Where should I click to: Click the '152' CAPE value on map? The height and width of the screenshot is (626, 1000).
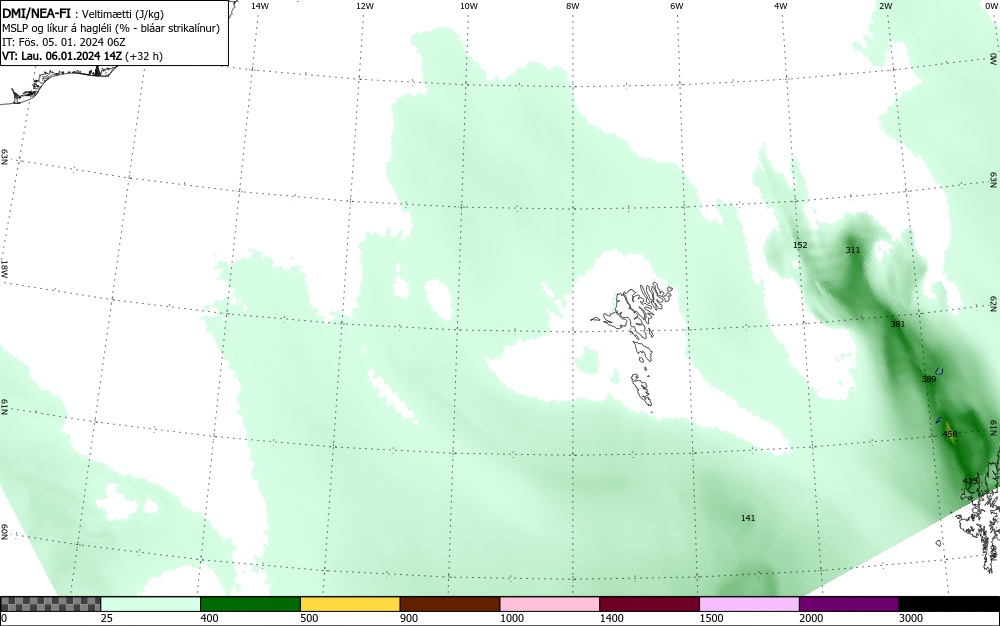(x=800, y=245)
